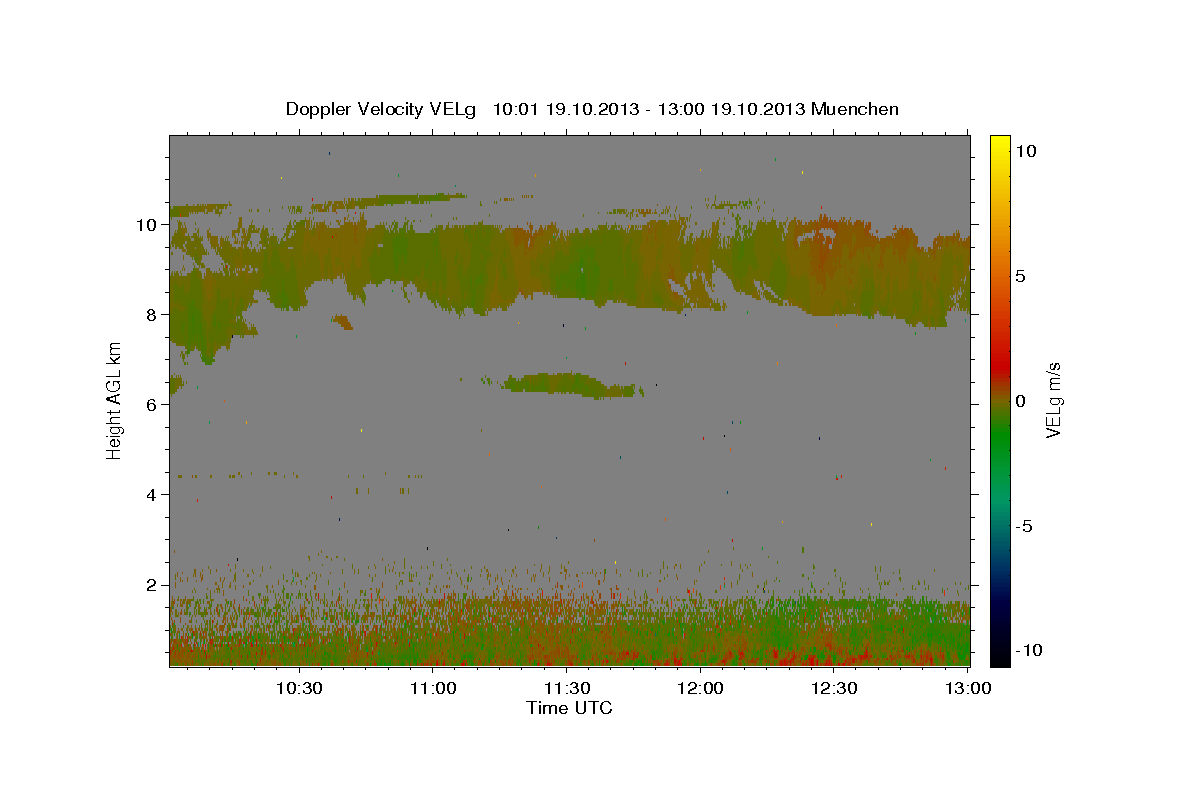This screenshot has width=1200, height=800.
Task: Select the 11:30 time tick label
Action: 566,688
